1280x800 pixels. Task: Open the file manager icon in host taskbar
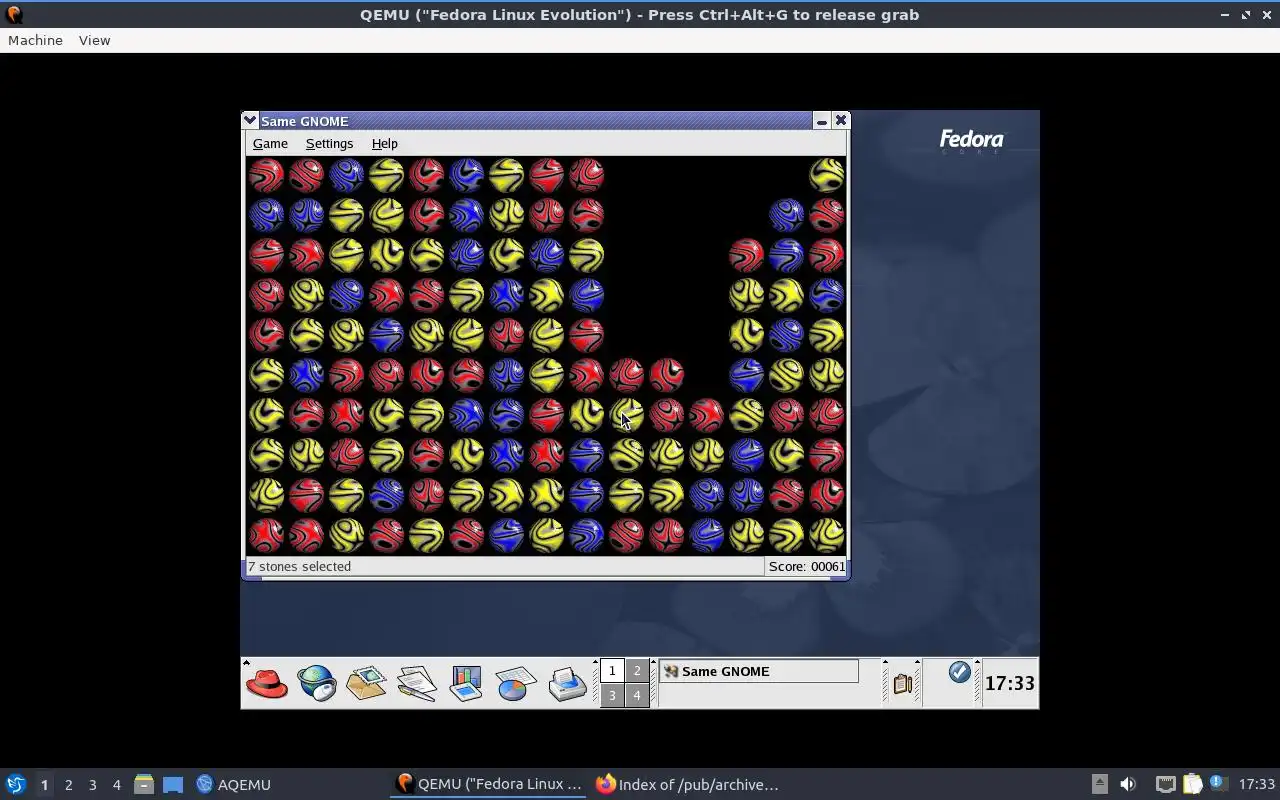(143, 784)
